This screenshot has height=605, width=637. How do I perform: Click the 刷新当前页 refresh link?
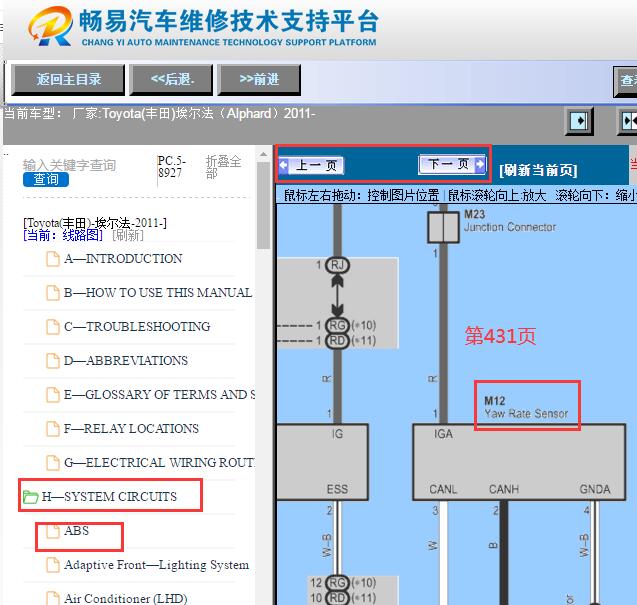pos(538,170)
